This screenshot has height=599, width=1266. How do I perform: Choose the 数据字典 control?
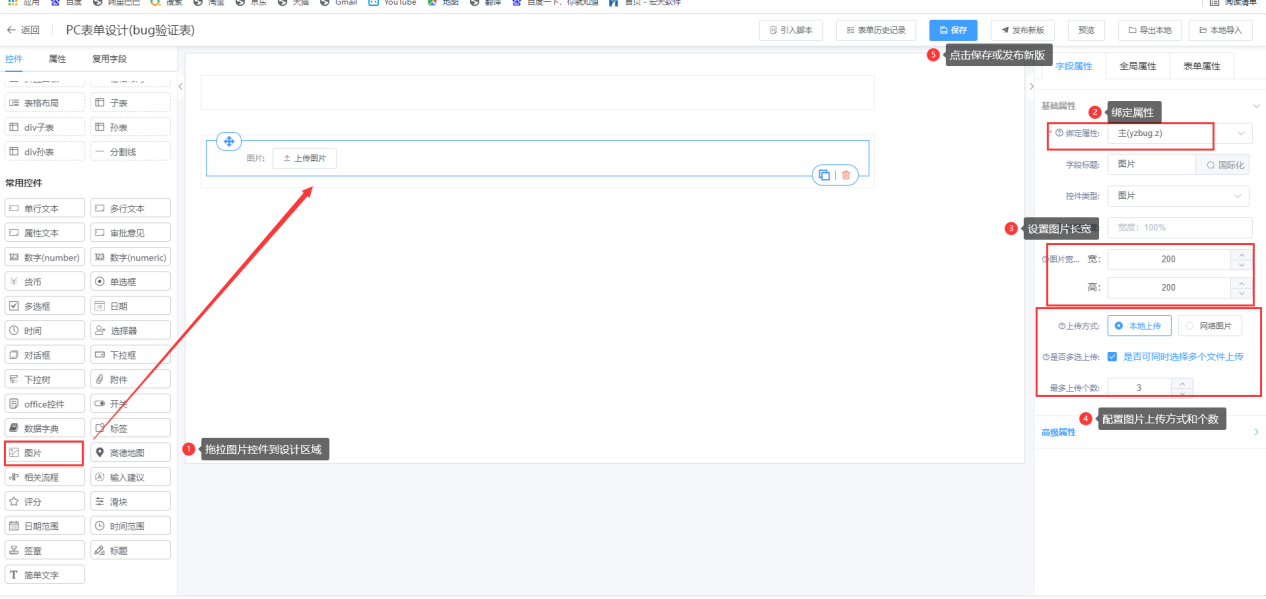(44, 428)
